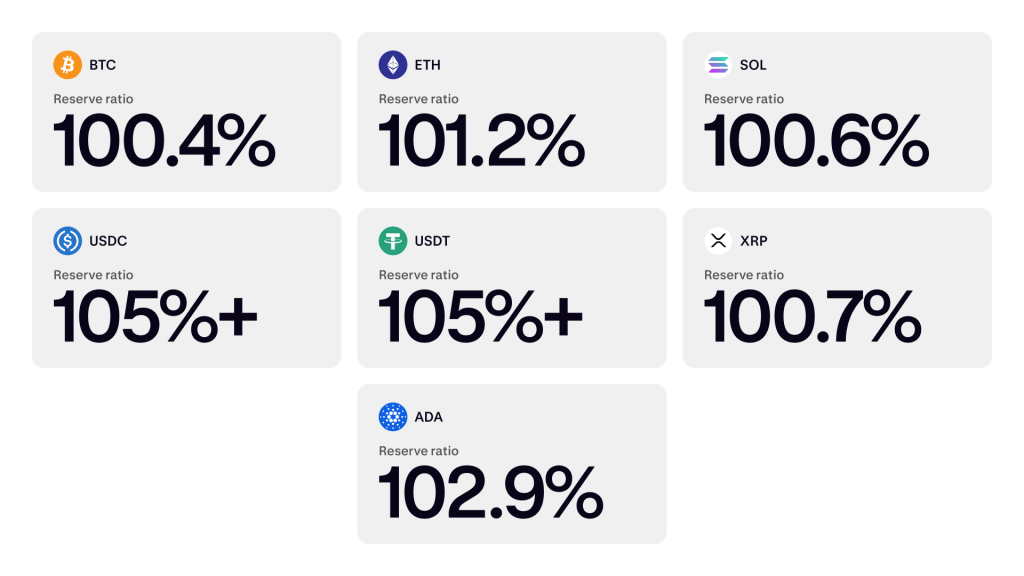
Task: Click the blue ADA Cardano icon
Action: point(393,417)
